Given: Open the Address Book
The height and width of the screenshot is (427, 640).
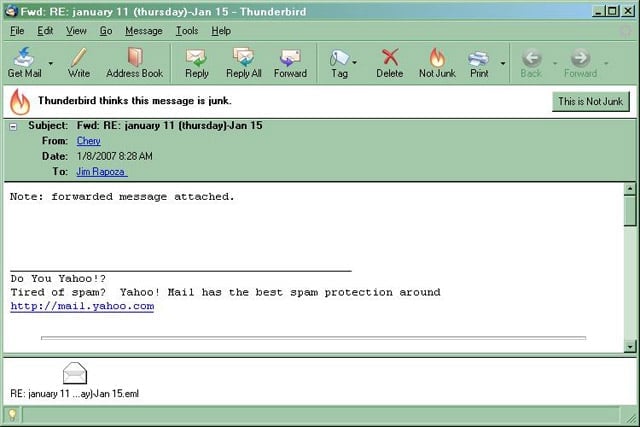Looking at the screenshot, I should pos(135,62).
